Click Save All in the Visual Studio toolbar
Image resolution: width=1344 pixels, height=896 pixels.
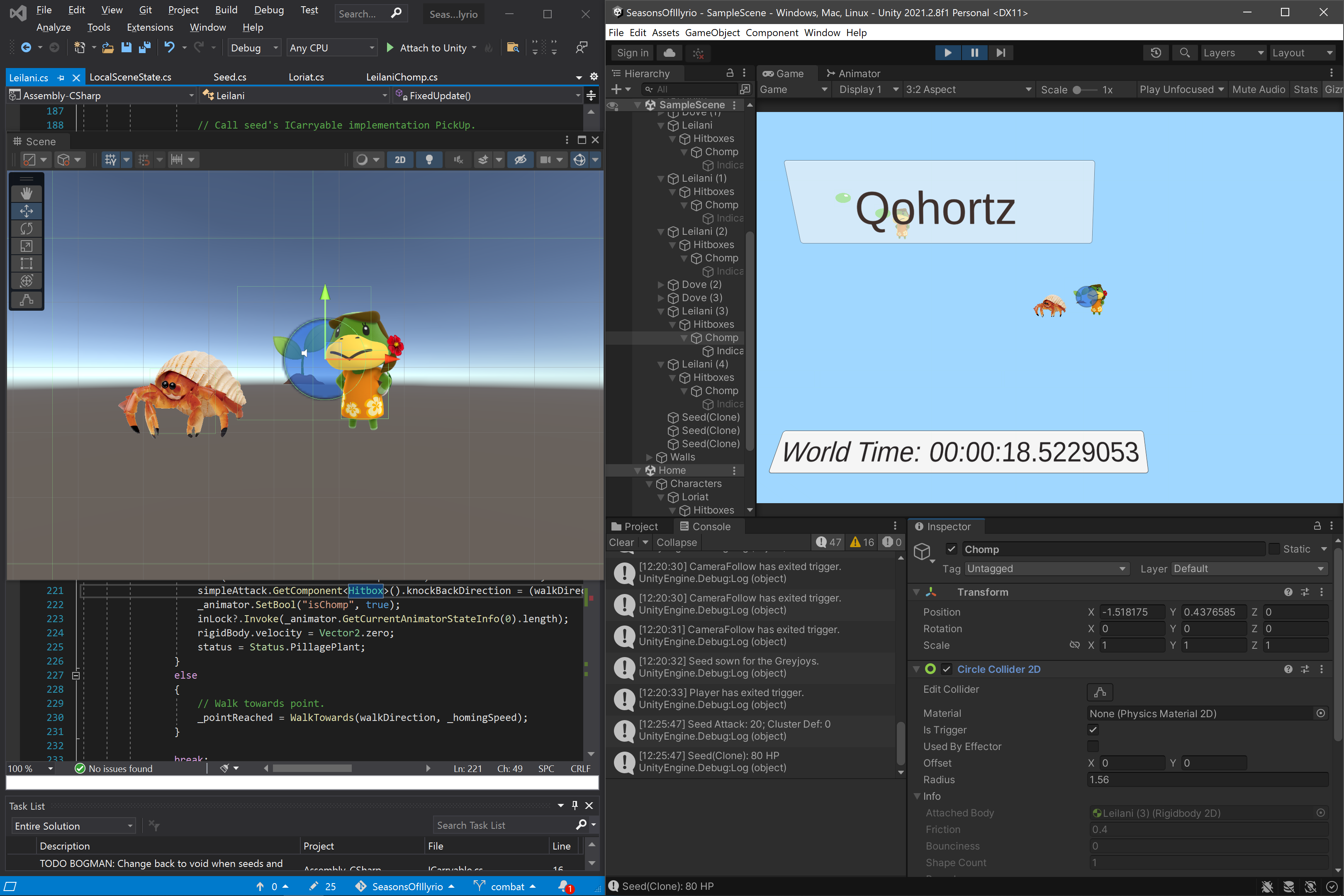pyautogui.click(x=145, y=47)
